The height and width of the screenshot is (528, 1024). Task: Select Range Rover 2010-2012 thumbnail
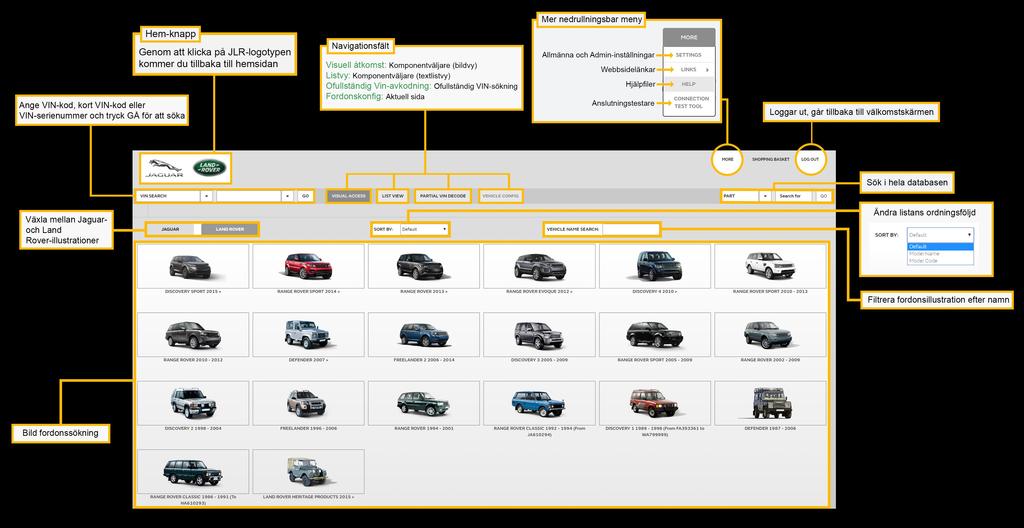[x=193, y=335]
